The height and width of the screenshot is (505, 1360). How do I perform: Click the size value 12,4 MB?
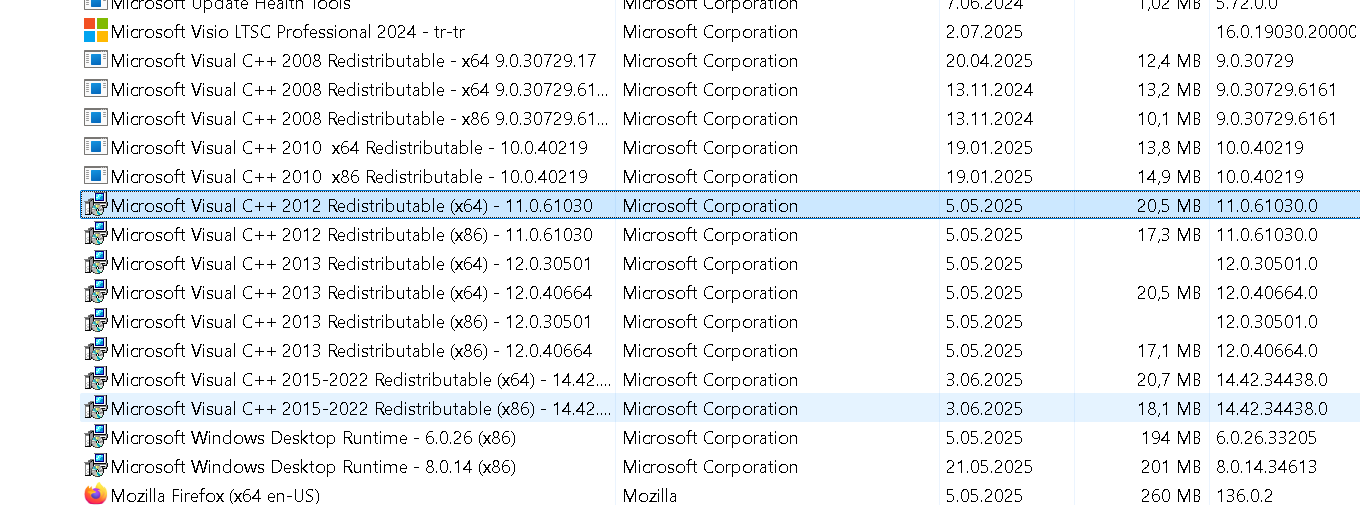click(x=1169, y=61)
